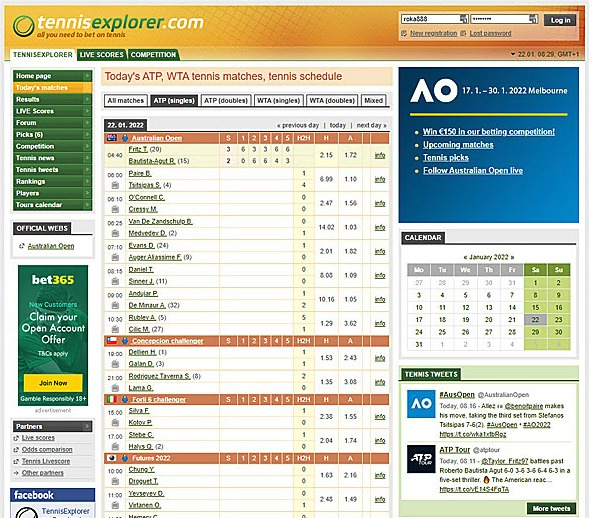
Task: Click the ATP Tour avatar in tweets
Action: pyautogui.click(x=421, y=459)
